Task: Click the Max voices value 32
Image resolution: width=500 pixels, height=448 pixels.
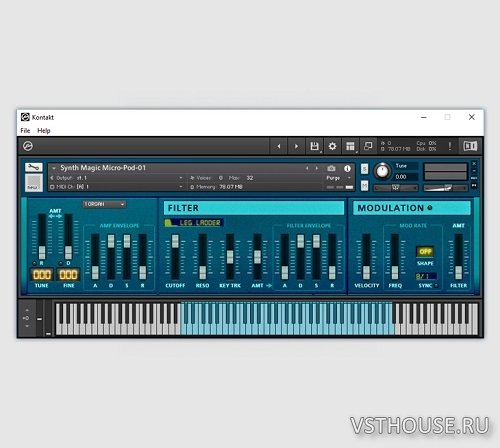Action: click(250, 178)
